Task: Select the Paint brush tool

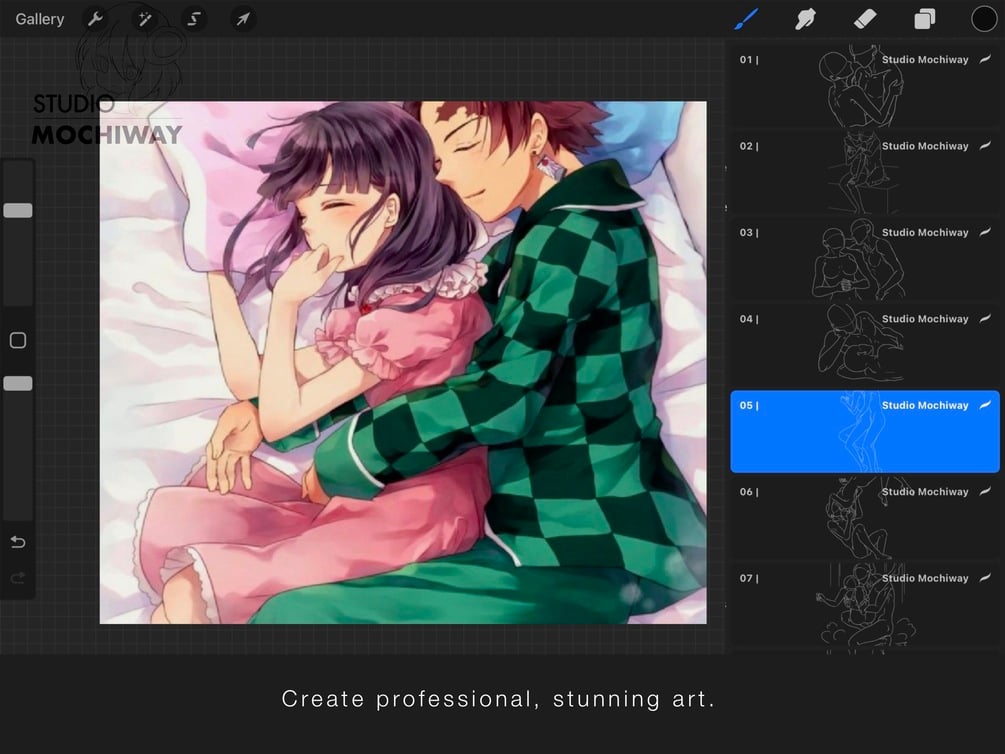Action: (747, 19)
